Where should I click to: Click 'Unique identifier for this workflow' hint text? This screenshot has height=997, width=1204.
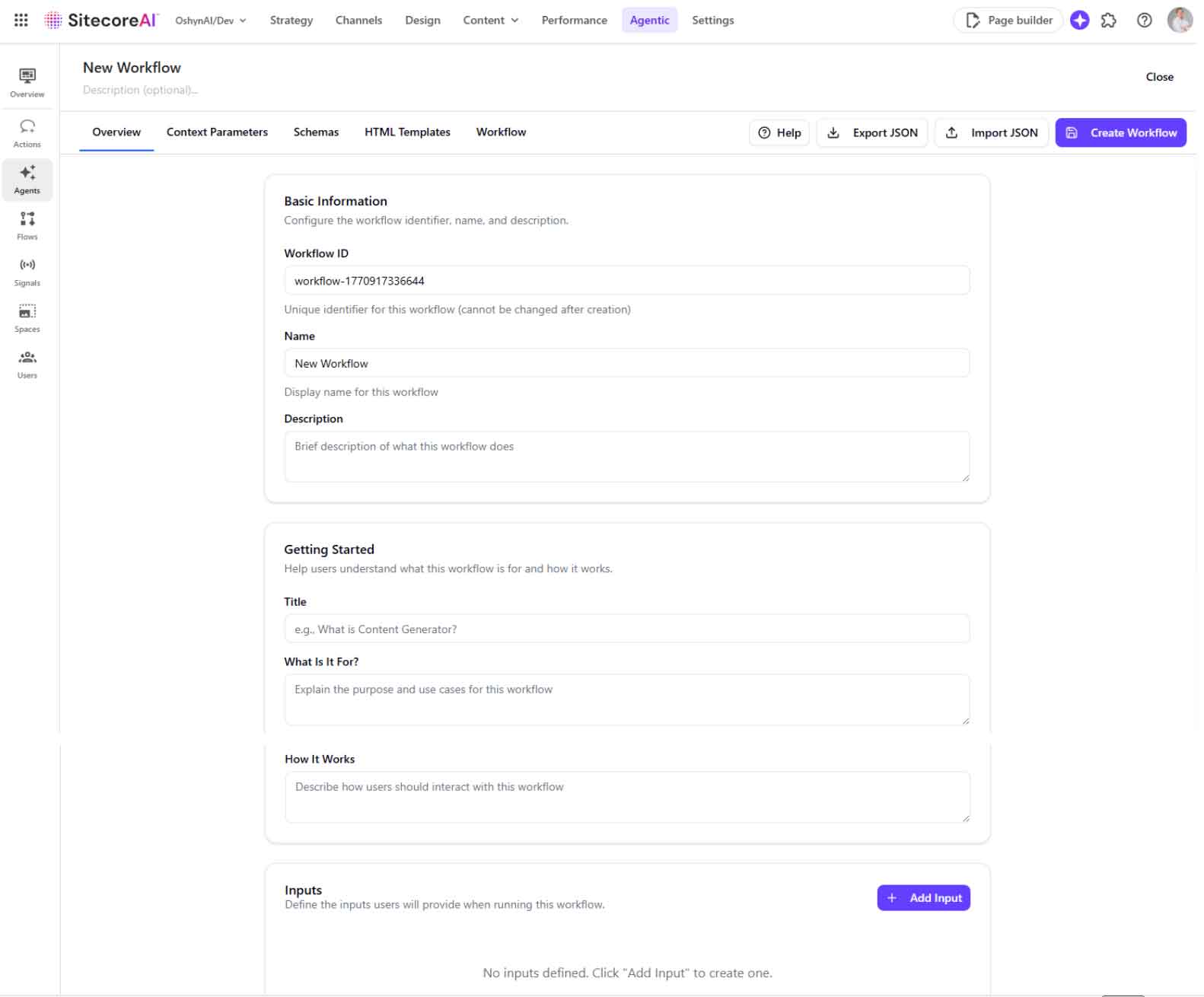pyautogui.click(x=457, y=310)
